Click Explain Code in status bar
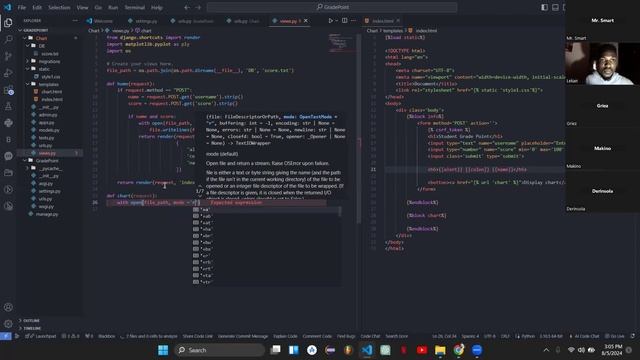This screenshot has width=640, height=360. 285,336
